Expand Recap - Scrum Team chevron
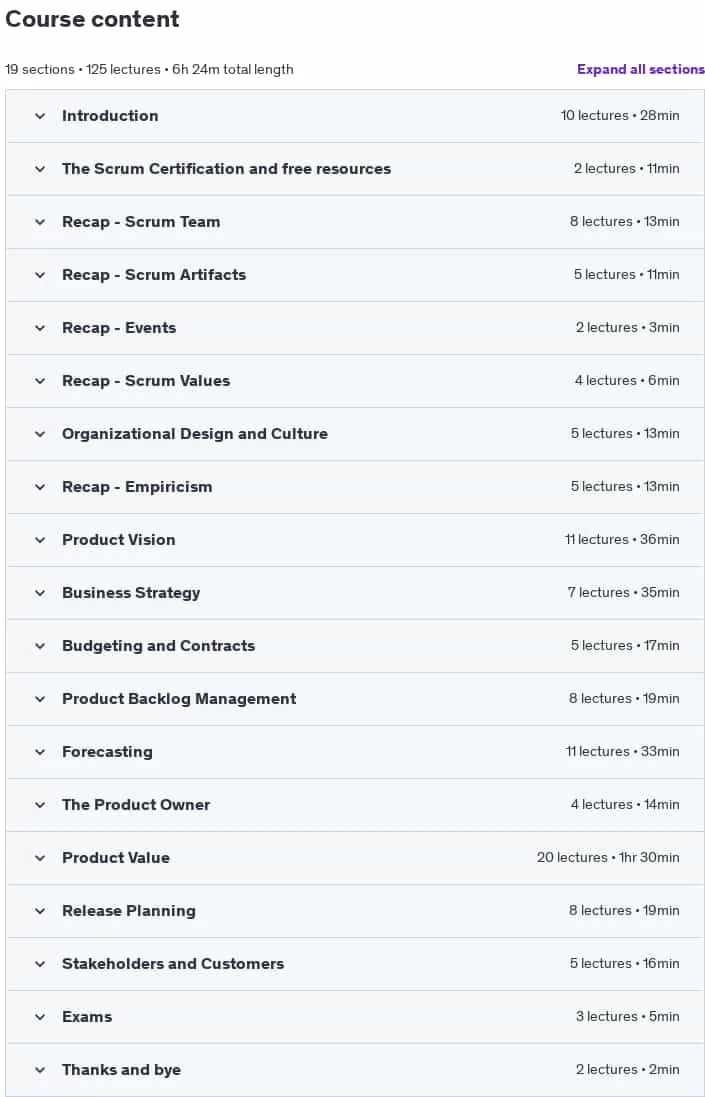Viewport: 705px width, 1097px height. point(40,222)
